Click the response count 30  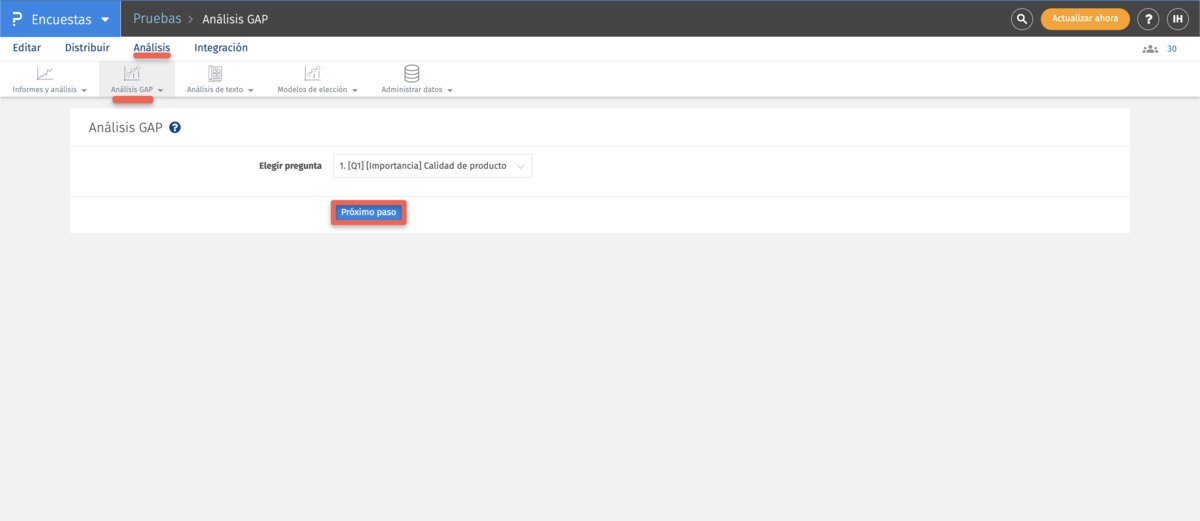(1172, 49)
